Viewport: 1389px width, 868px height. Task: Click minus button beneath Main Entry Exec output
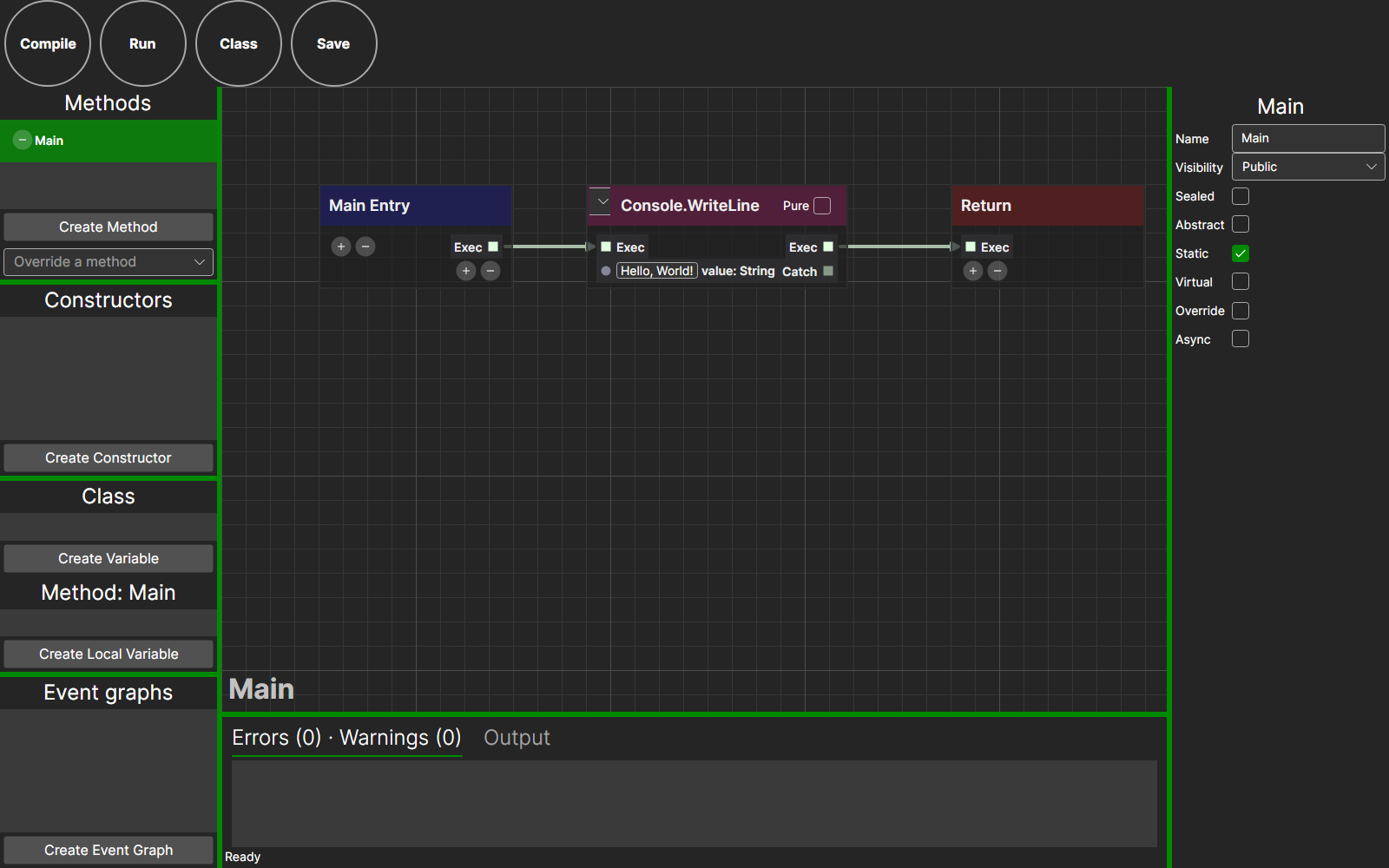[x=490, y=271]
